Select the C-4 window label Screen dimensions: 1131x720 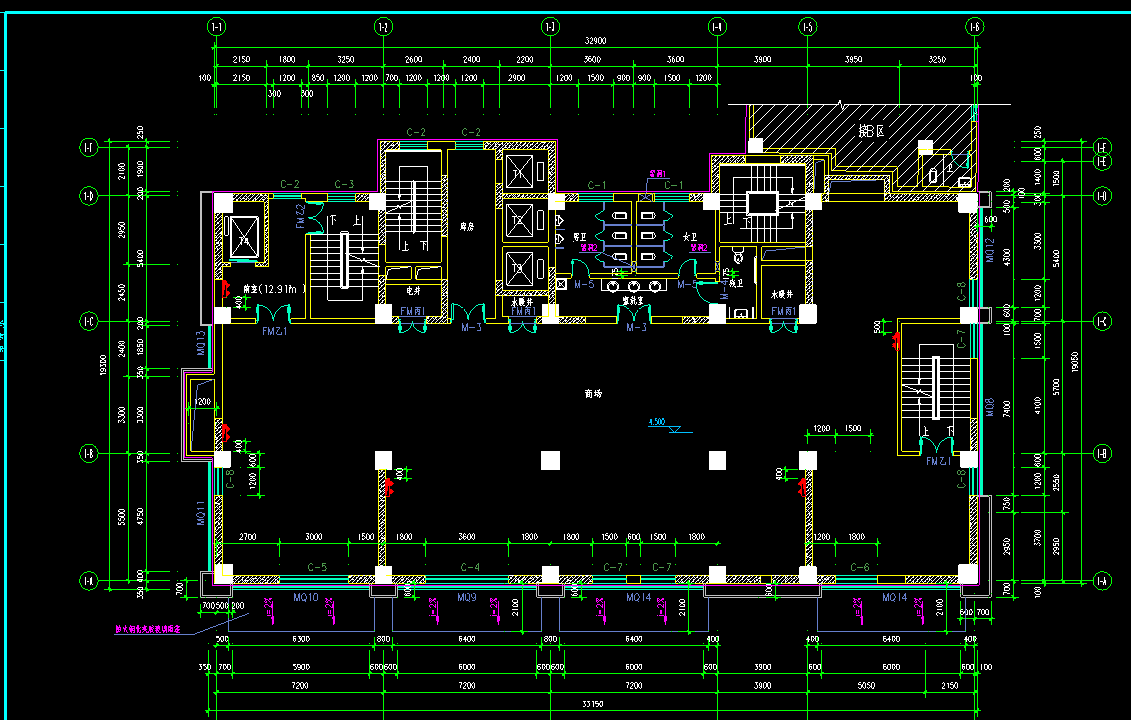(470, 568)
